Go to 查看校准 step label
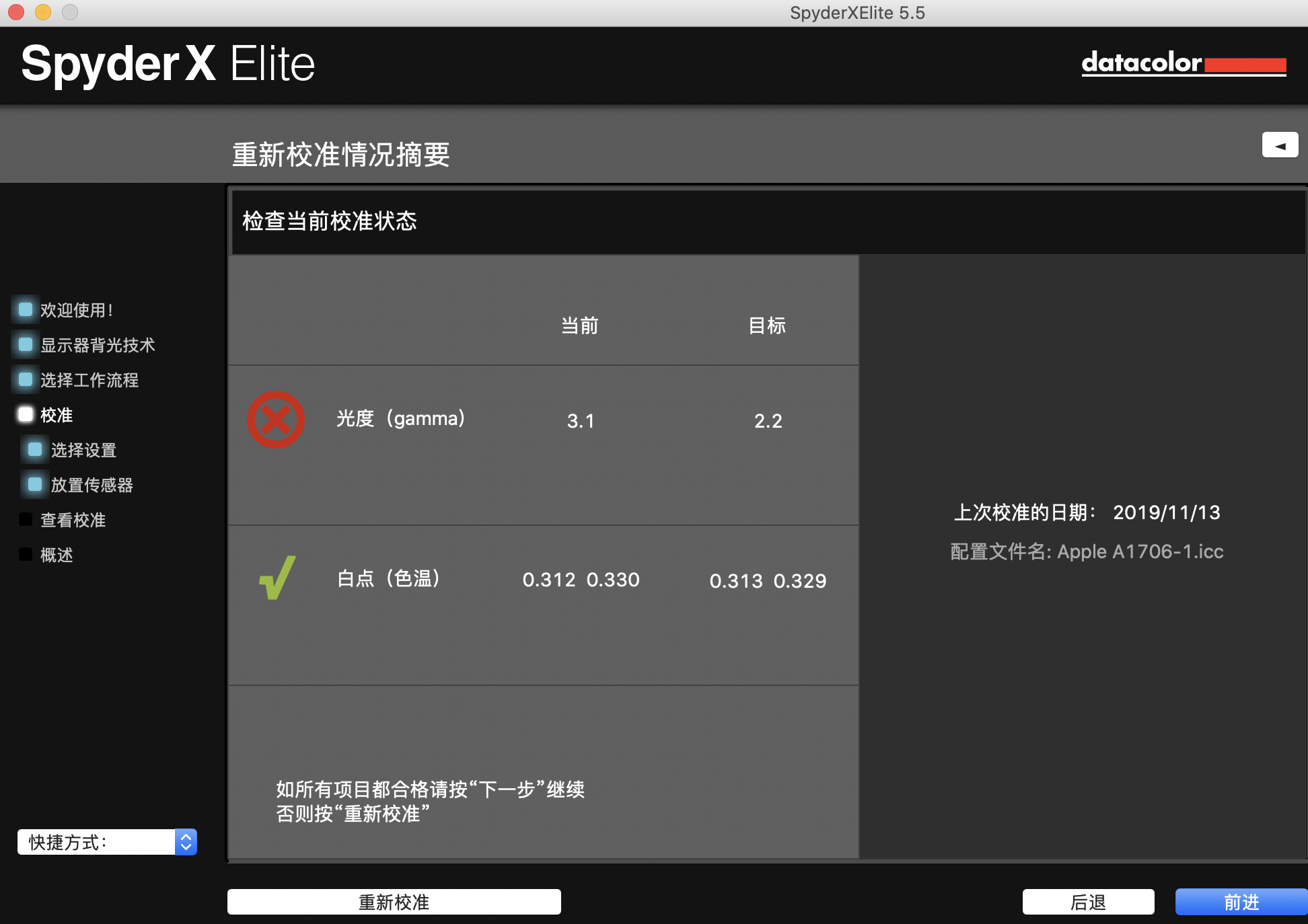This screenshot has height=924, width=1308. [73, 520]
